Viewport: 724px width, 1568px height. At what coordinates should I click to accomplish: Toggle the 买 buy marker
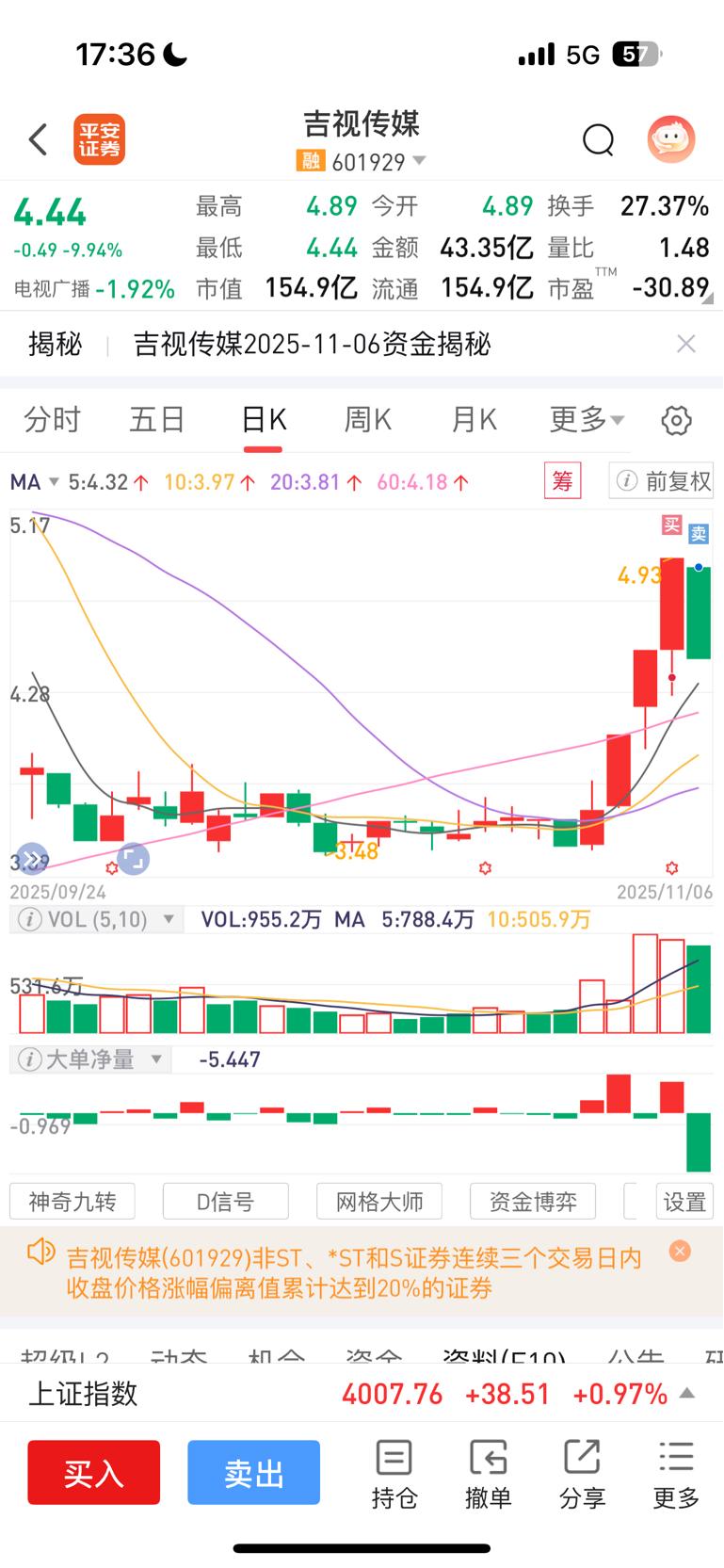[671, 525]
